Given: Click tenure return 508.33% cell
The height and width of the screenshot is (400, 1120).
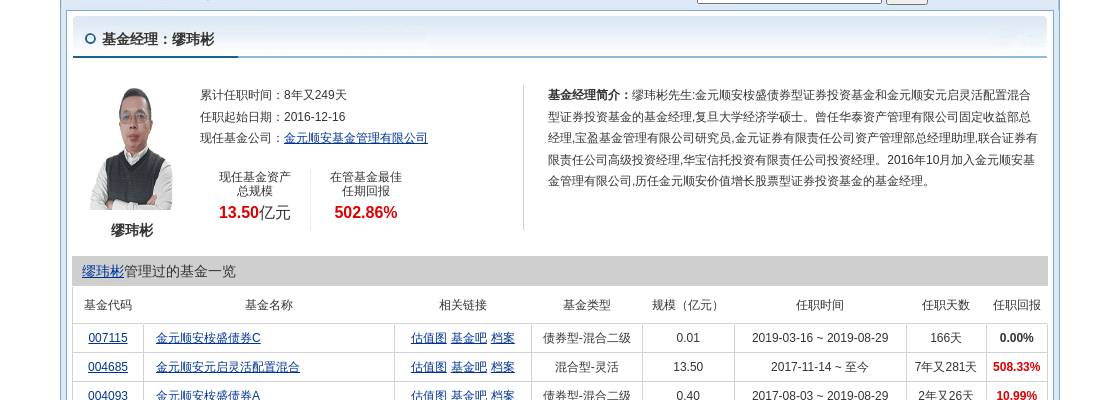Looking at the screenshot, I should (x=1016, y=367).
